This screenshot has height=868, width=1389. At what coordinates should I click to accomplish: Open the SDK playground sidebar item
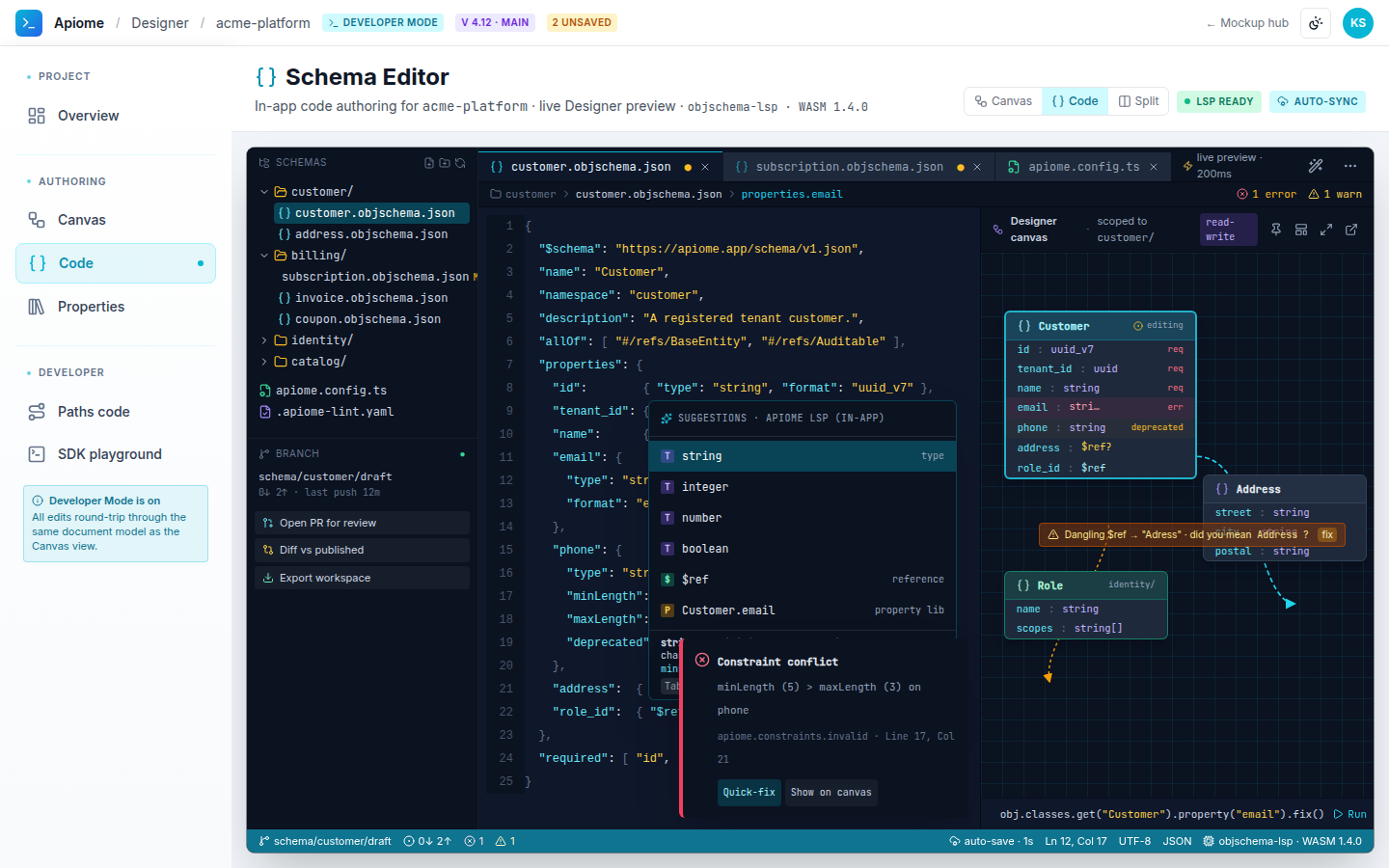[116, 454]
